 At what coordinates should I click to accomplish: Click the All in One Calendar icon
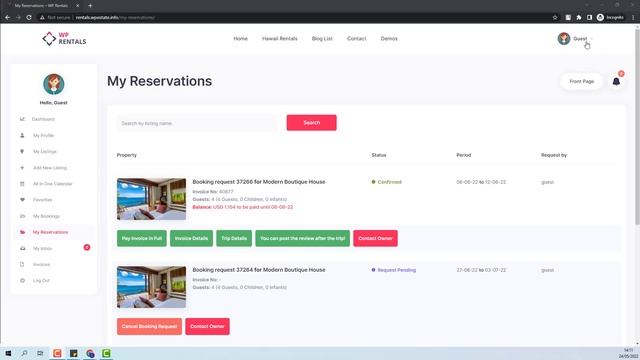coord(22,184)
